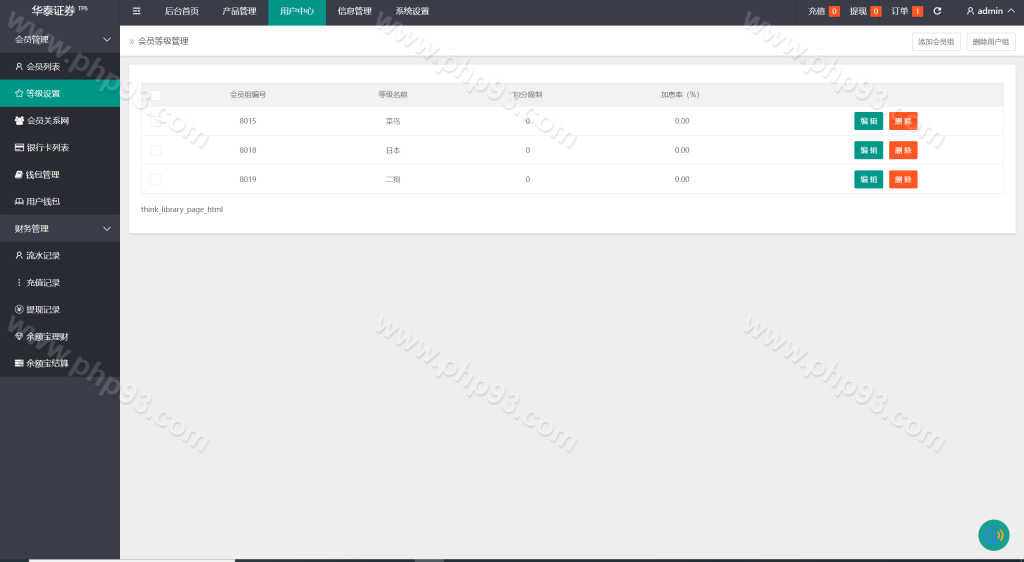Click the round floating button at bottom right

pyautogui.click(x=993, y=535)
